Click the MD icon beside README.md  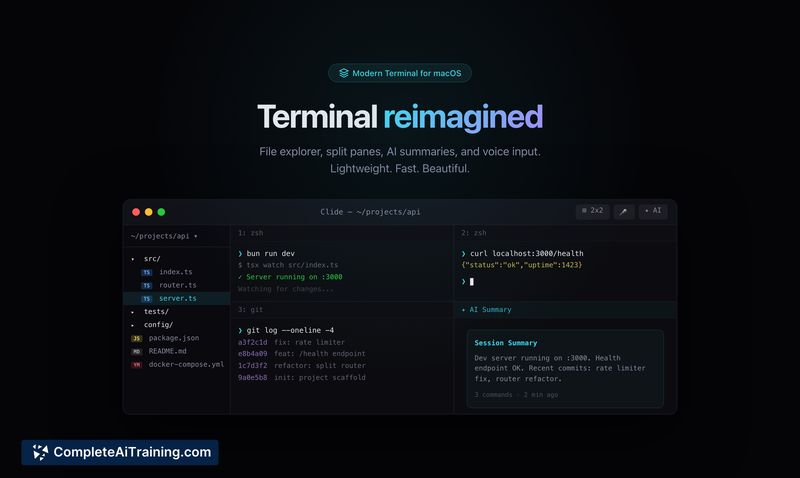(136, 351)
